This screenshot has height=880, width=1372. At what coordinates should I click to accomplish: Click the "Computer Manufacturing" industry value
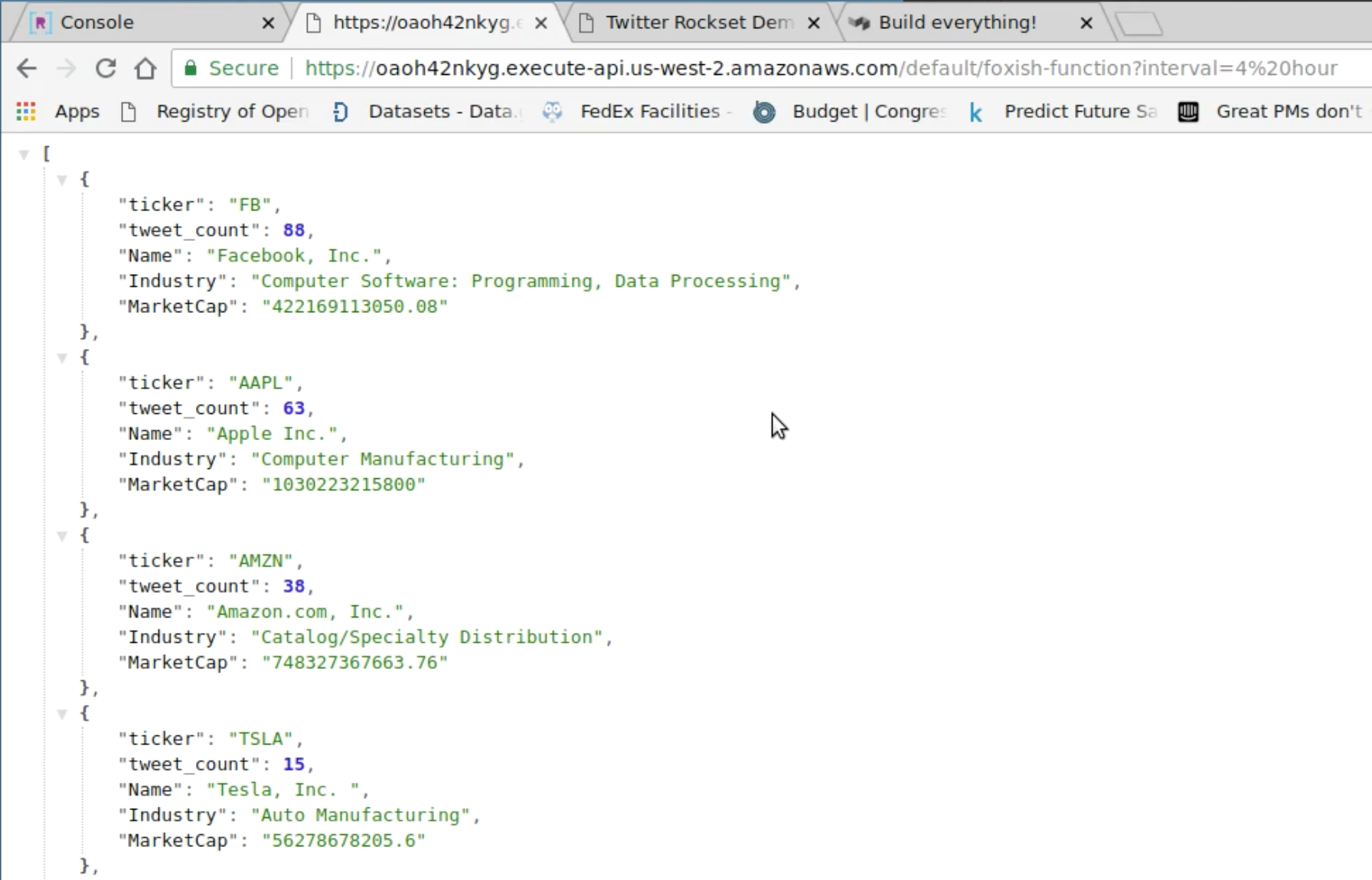[x=382, y=459]
